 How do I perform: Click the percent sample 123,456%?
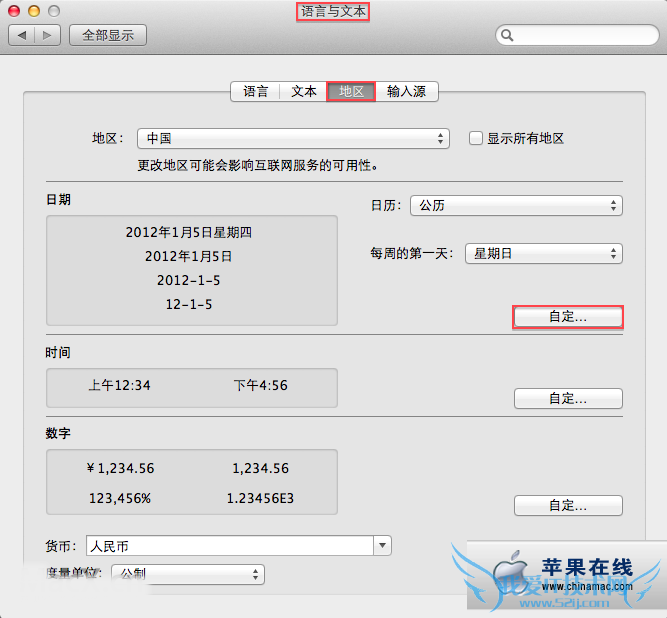point(120,498)
